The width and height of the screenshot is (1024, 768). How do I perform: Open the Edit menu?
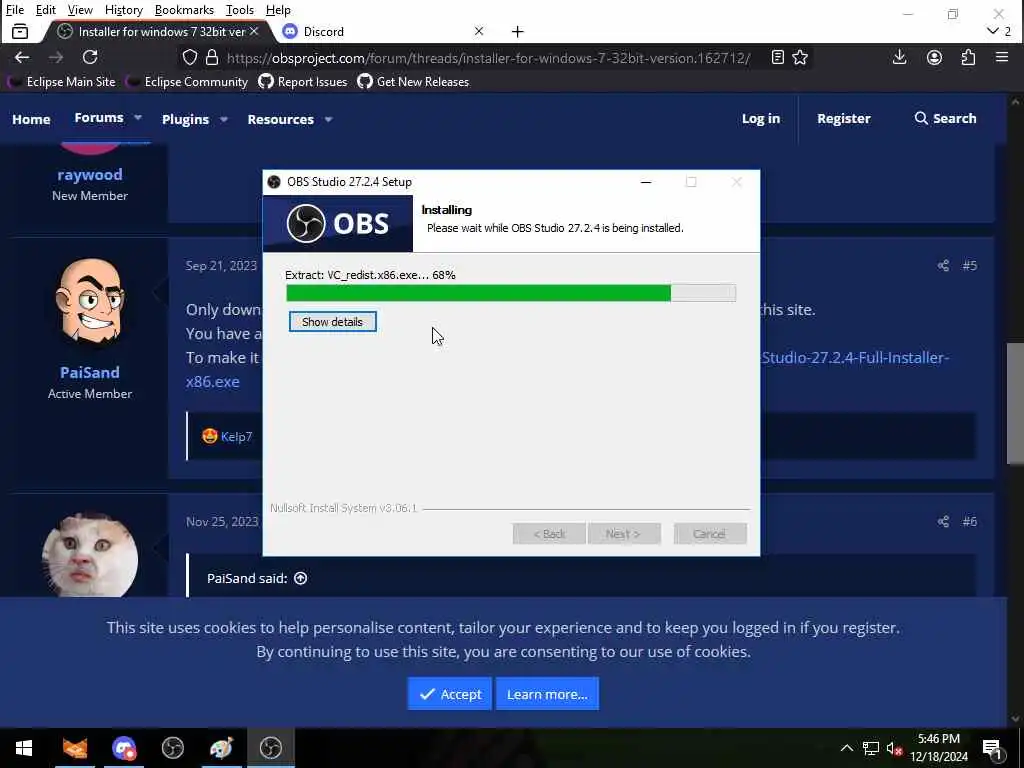tap(46, 10)
